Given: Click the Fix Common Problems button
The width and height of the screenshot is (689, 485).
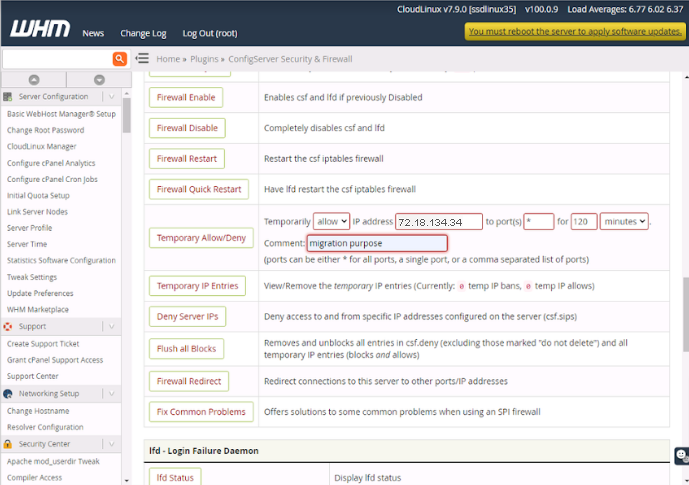Looking at the screenshot, I should 201,412.
